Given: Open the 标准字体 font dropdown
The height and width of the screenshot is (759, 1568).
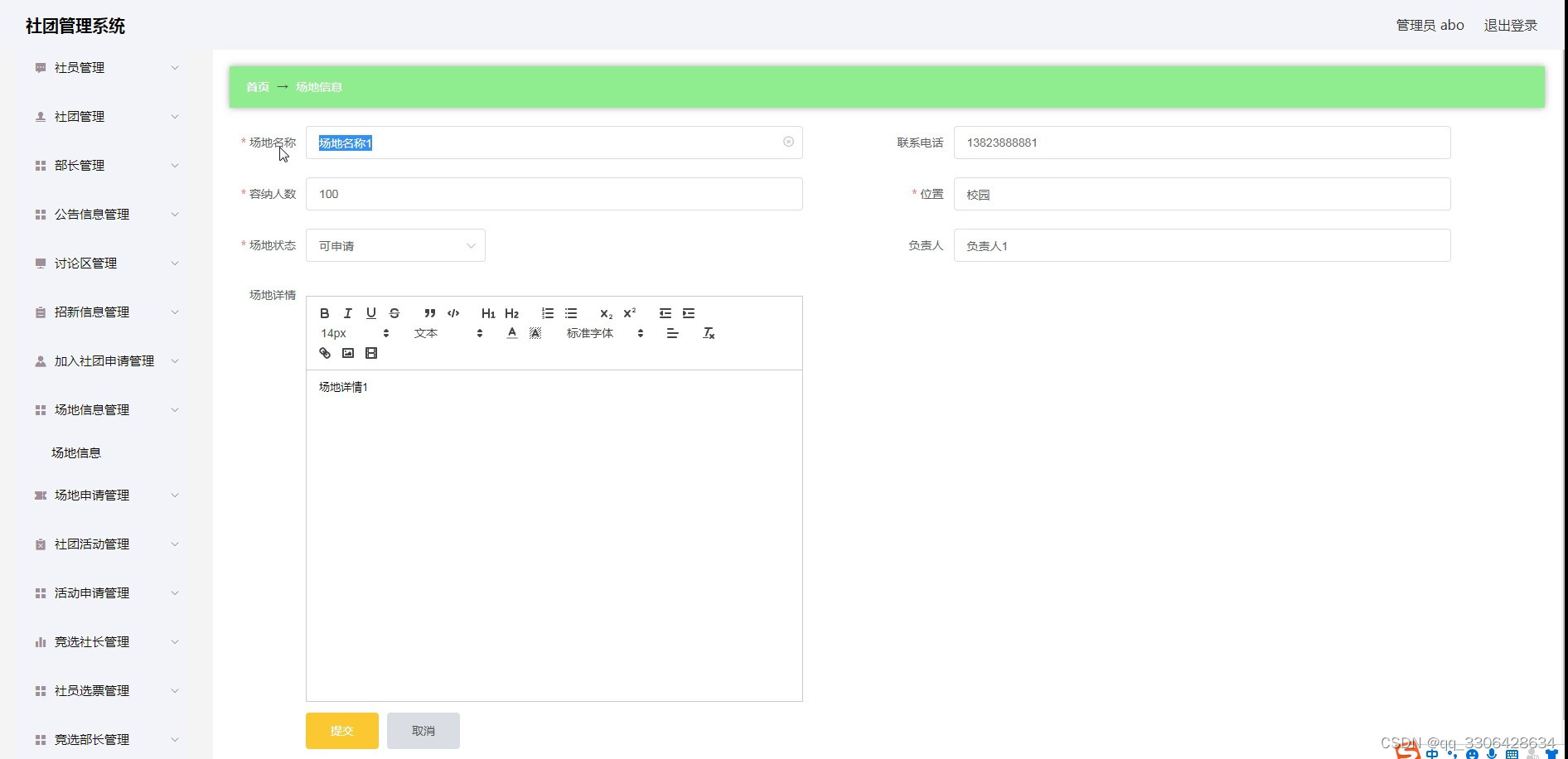Looking at the screenshot, I should pos(605,333).
